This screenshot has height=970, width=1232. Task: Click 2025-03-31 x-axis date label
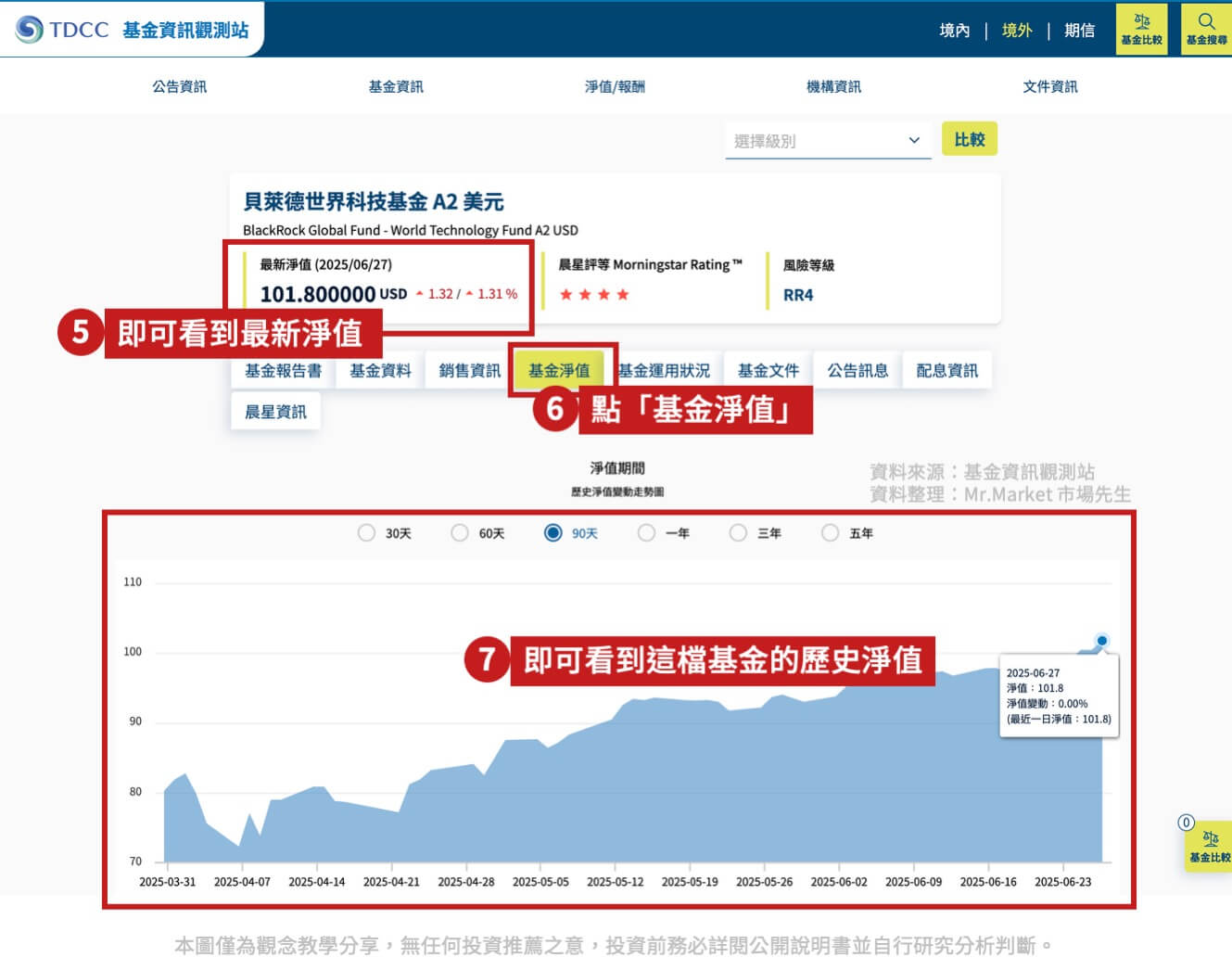click(x=168, y=882)
